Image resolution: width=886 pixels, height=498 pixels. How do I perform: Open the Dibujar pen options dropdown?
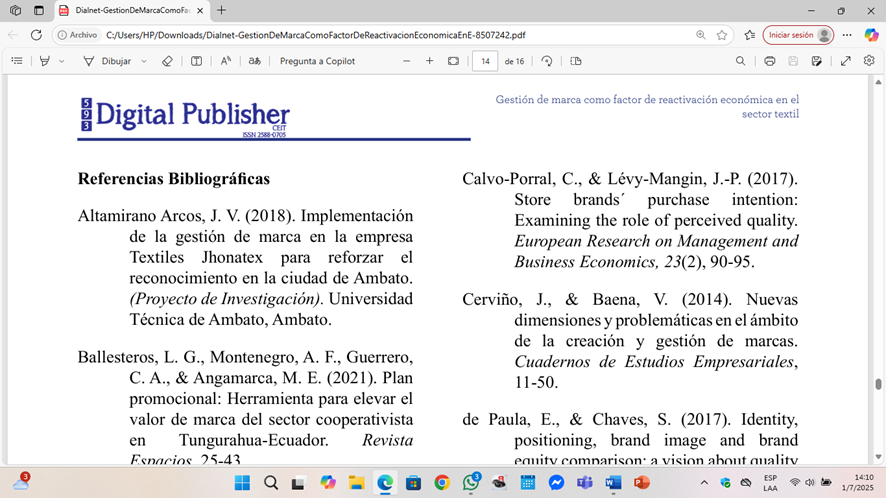coord(144,61)
